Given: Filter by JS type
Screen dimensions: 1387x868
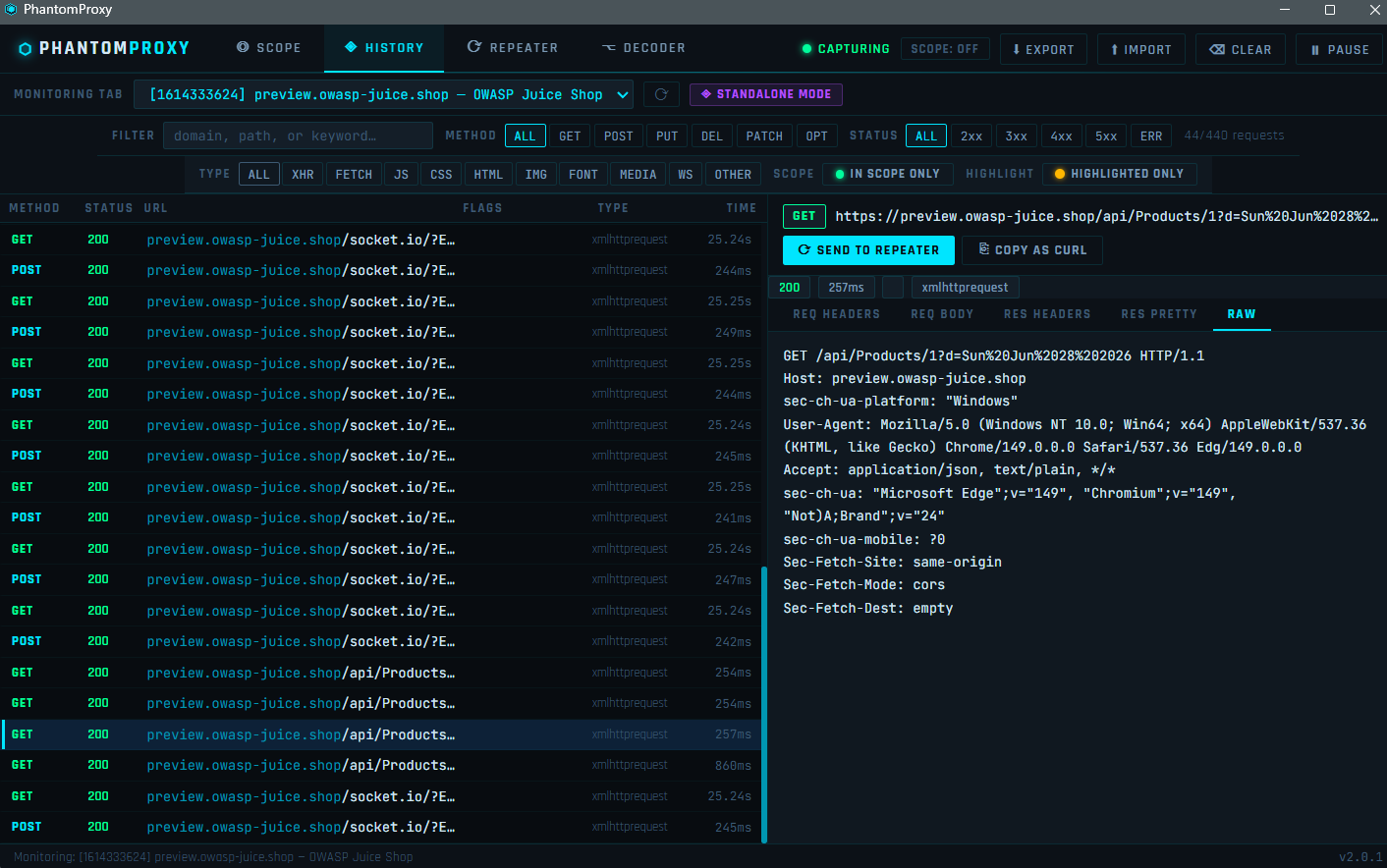Looking at the screenshot, I should click(401, 174).
